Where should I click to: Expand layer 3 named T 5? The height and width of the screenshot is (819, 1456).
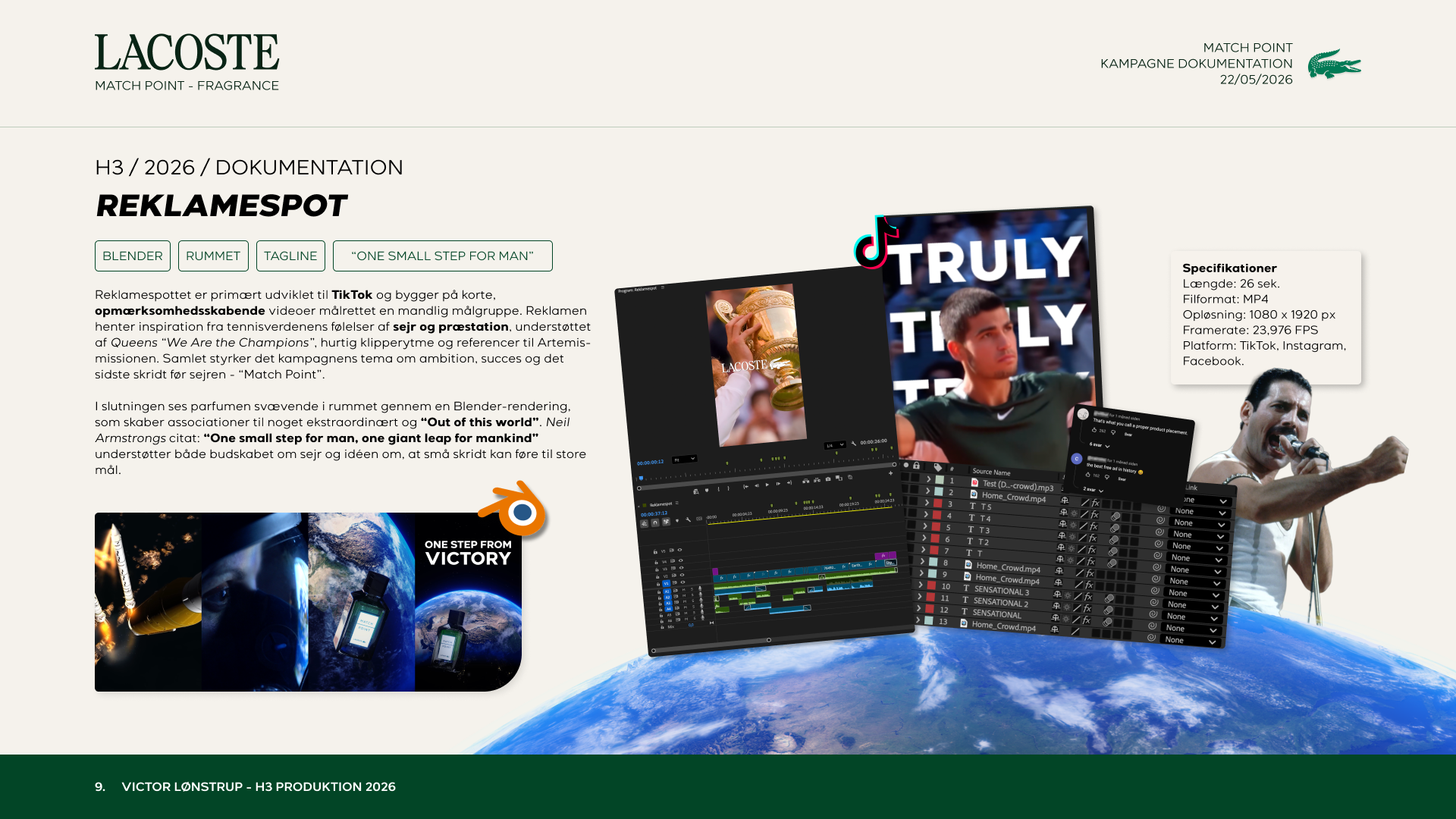pos(925,502)
